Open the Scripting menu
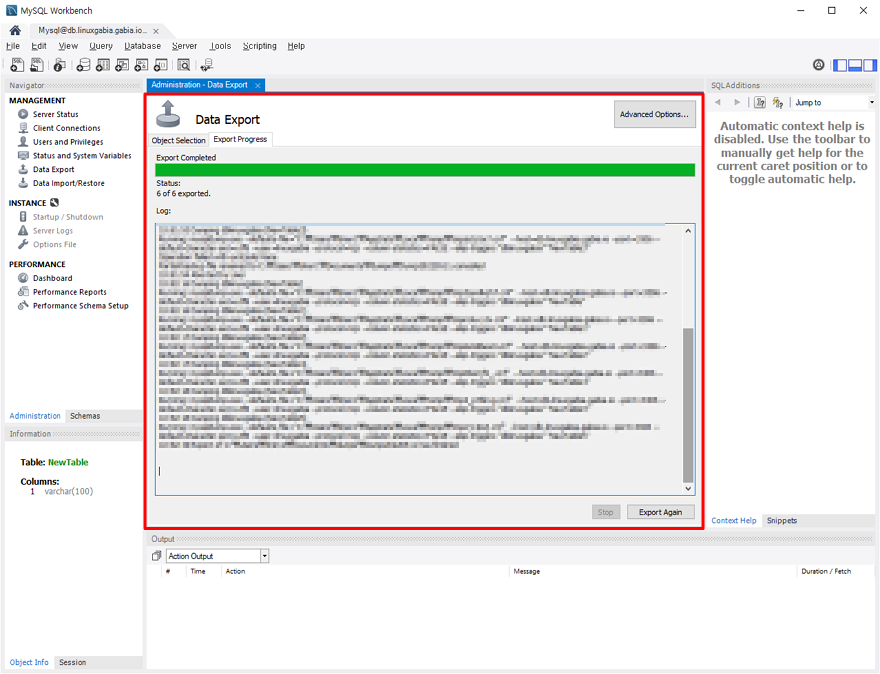880x674 pixels. pos(260,46)
